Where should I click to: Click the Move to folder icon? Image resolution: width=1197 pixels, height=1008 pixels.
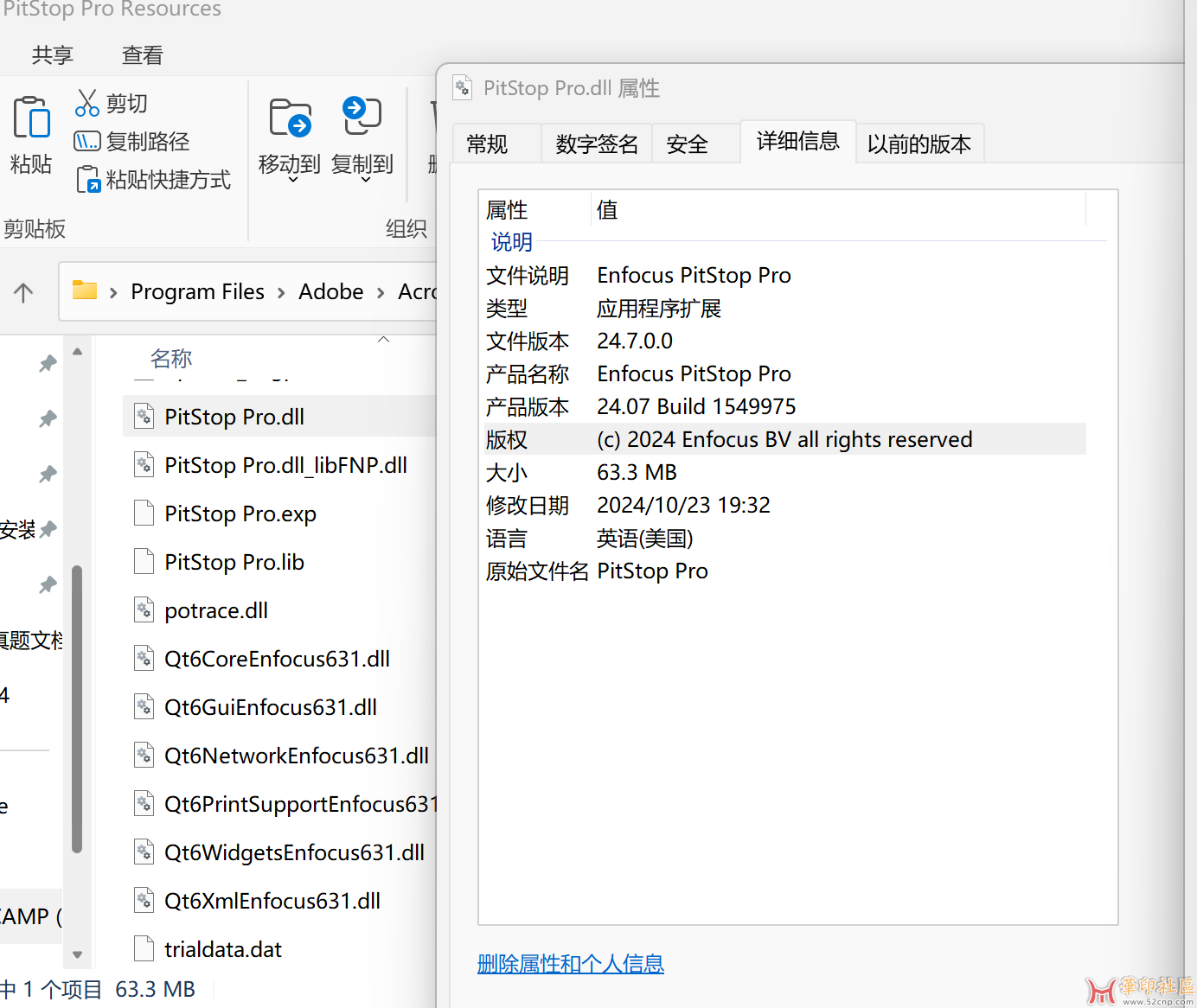click(291, 118)
